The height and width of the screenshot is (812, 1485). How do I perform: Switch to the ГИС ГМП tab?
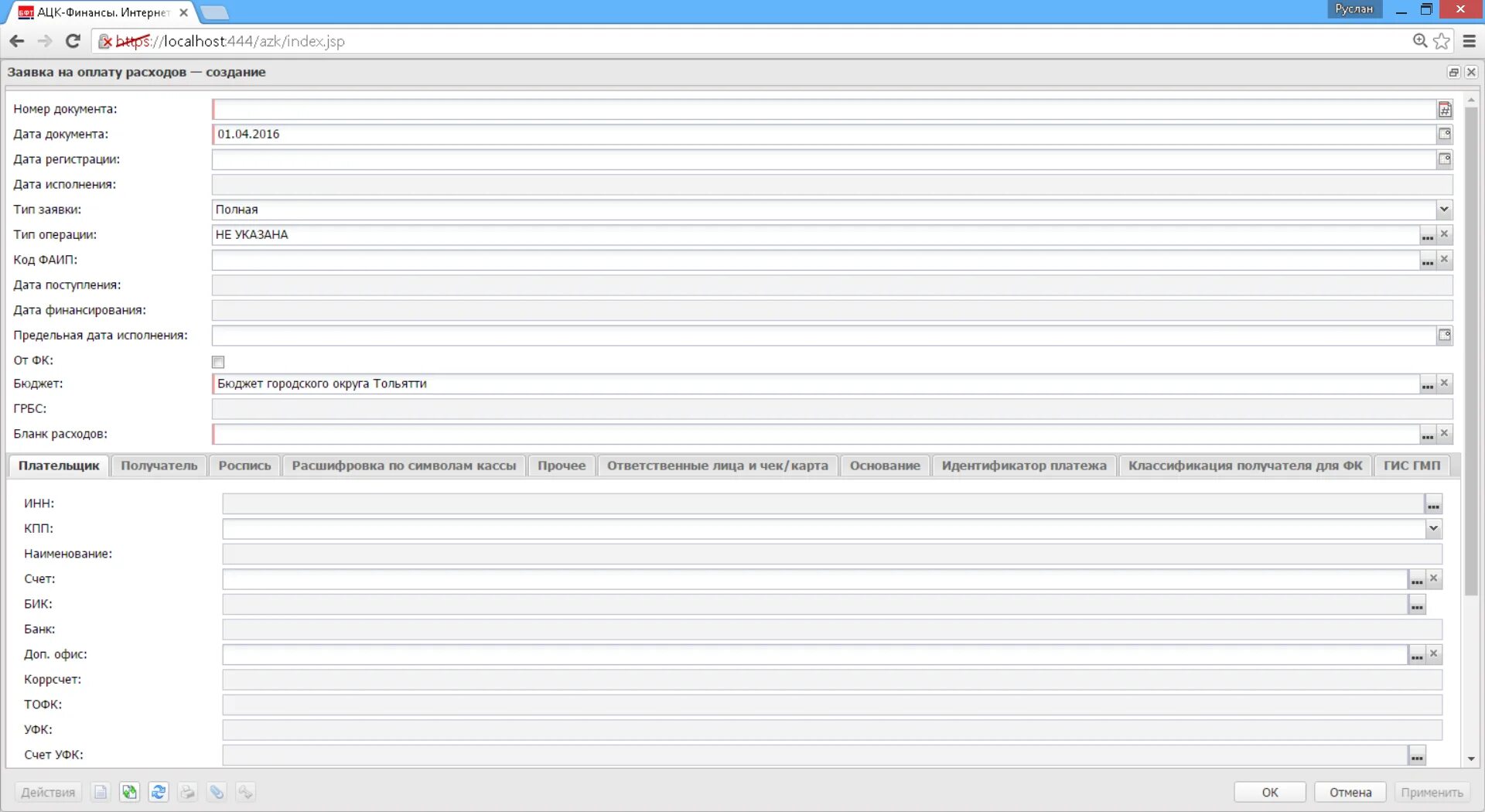(1412, 466)
